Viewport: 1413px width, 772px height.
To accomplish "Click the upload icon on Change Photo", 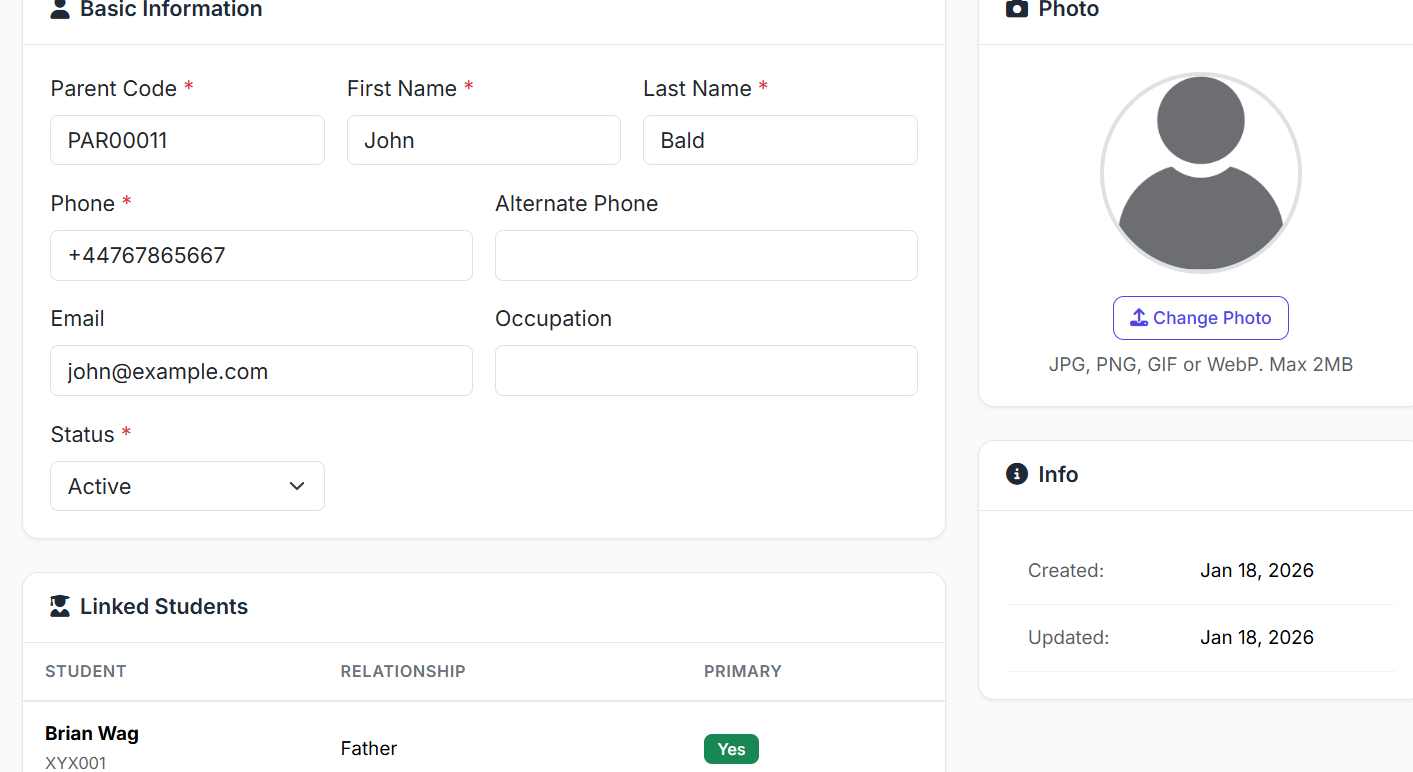I will coord(1138,318).
